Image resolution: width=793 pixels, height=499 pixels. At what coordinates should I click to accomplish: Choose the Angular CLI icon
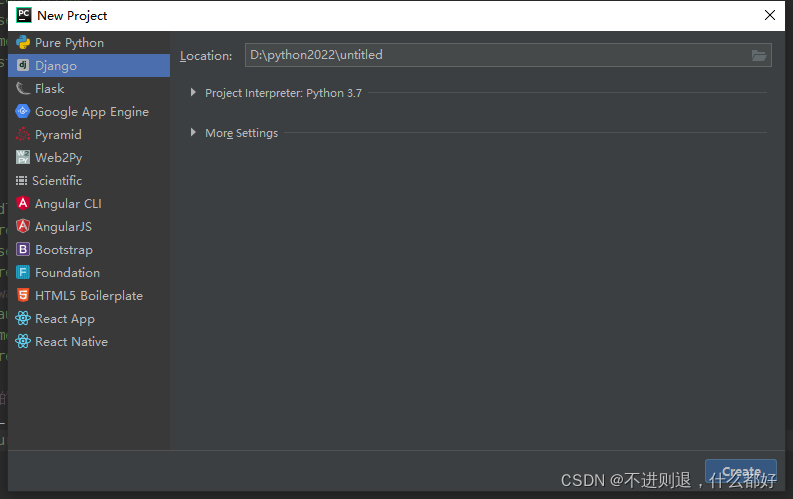22,204
